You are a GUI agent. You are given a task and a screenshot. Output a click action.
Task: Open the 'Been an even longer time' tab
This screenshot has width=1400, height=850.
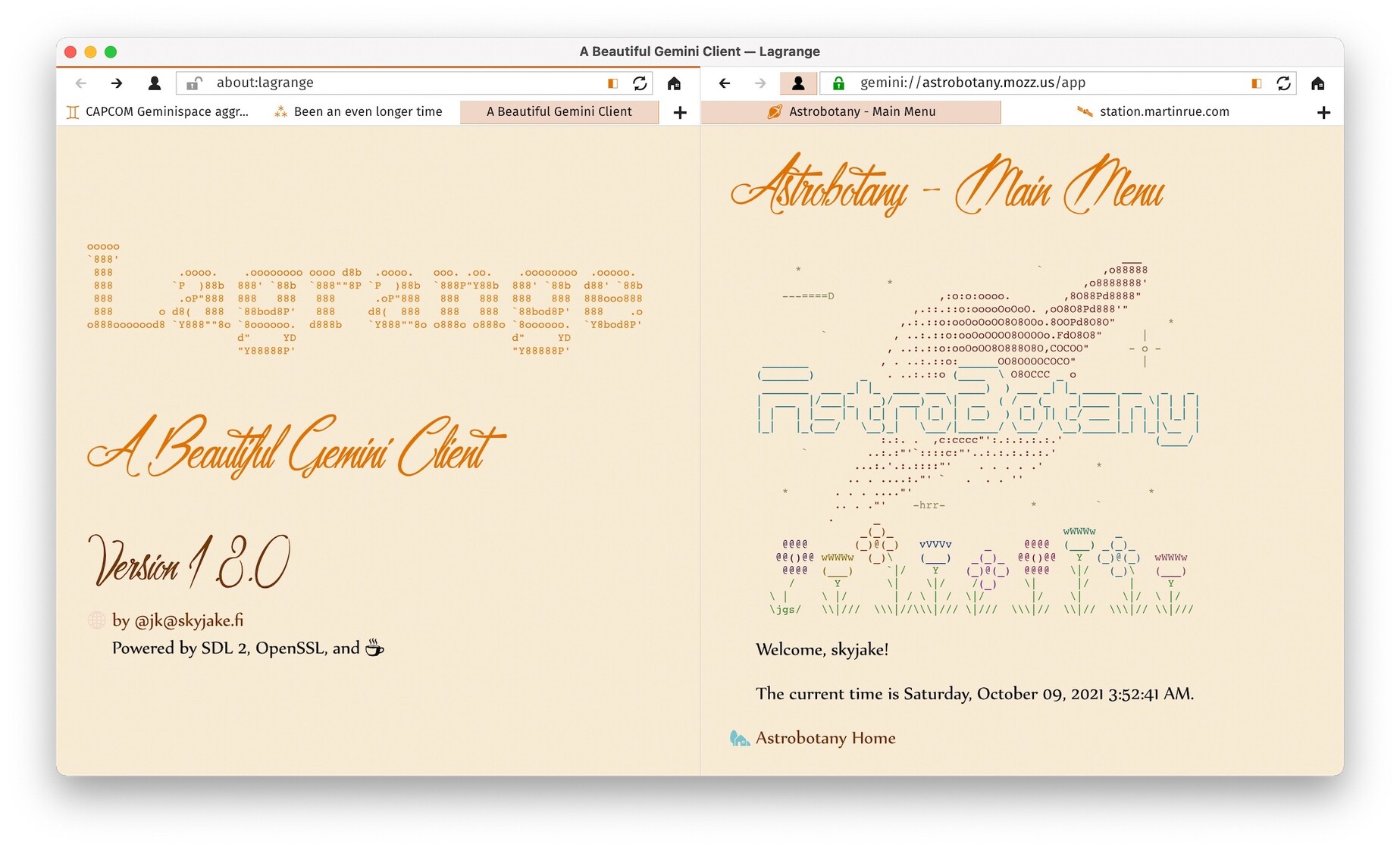pyautogui.click(x=359, y=112)
